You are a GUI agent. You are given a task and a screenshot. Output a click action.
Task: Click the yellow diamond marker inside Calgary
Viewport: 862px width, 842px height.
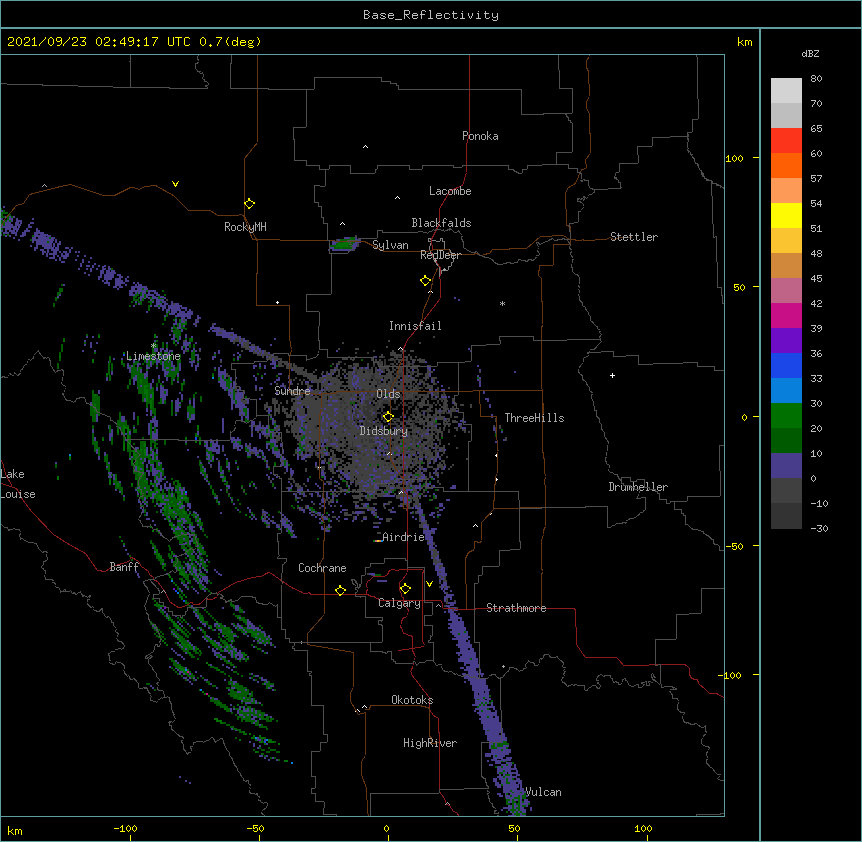[x=405, y=589]
